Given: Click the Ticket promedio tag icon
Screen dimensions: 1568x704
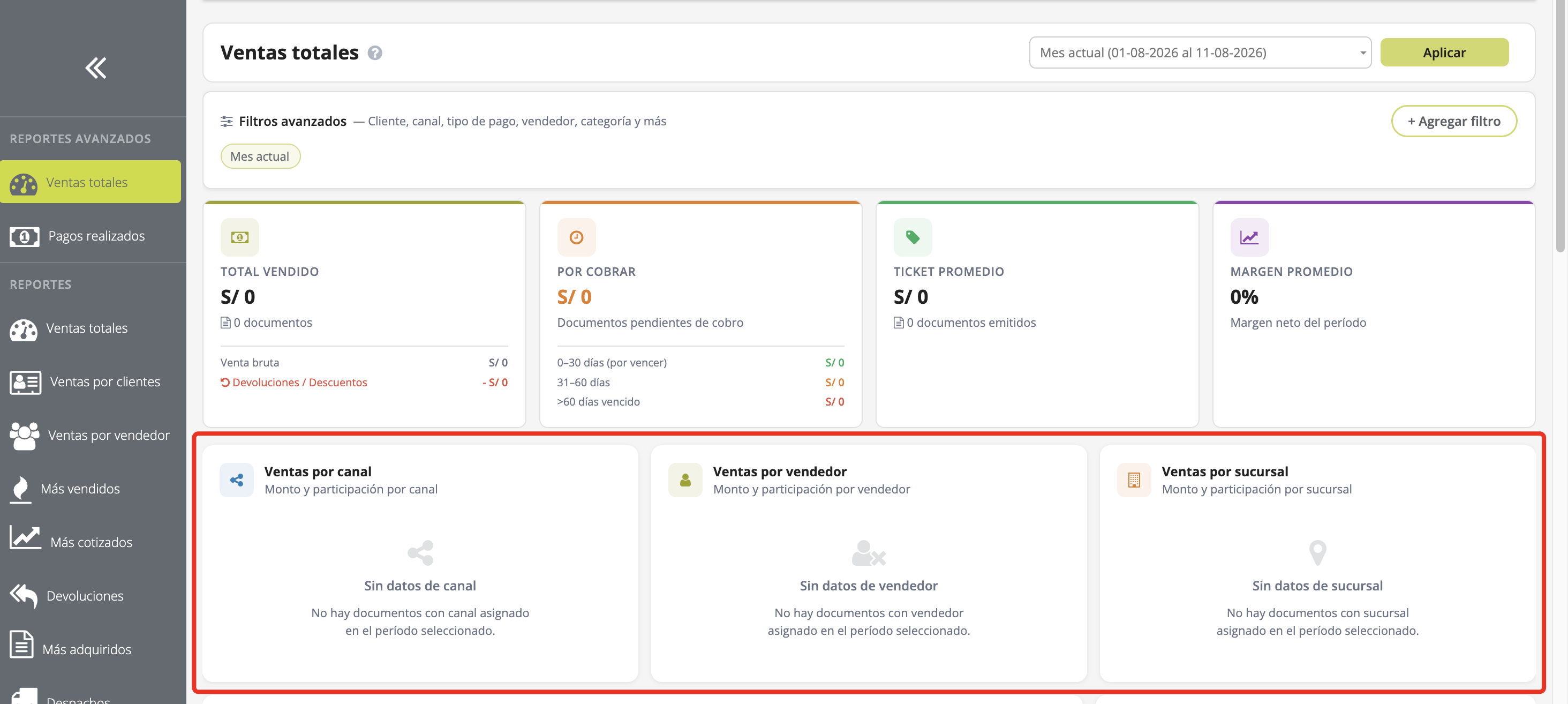Looking at the screenshot, I should click(x=913, y=237).
